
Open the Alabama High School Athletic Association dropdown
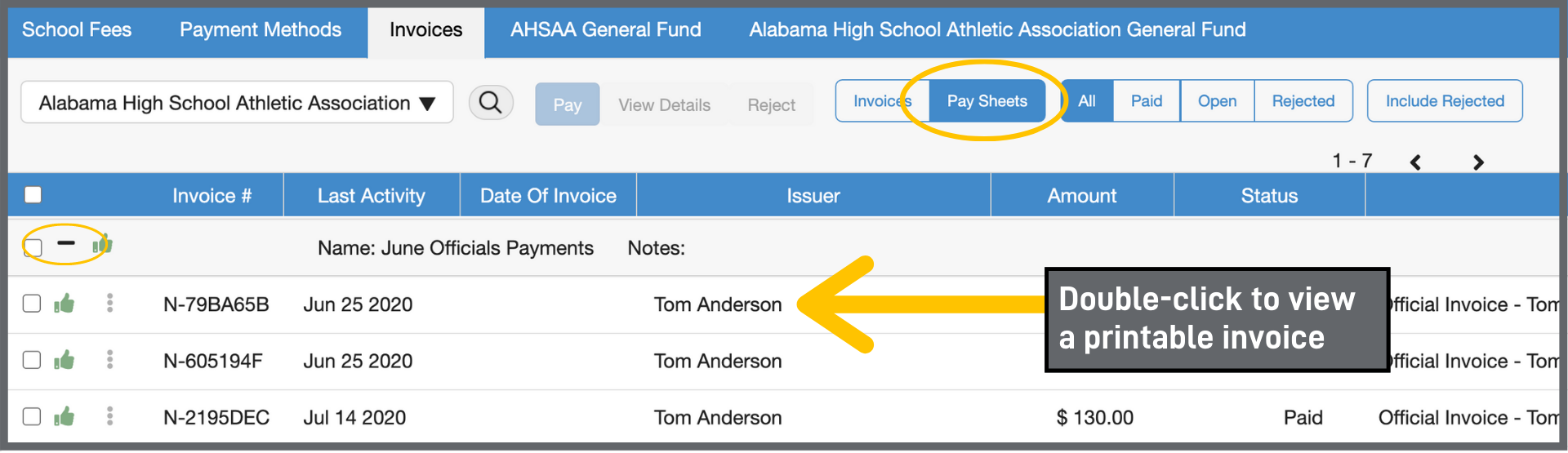click(x=237, y=103)
